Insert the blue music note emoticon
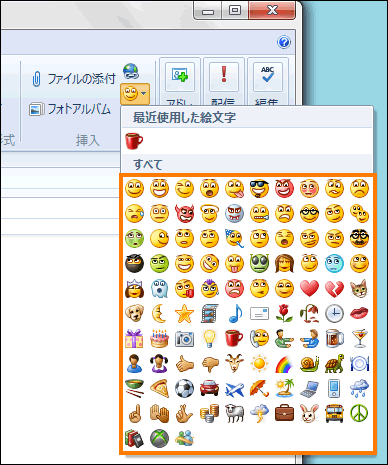This screenshot has height=465, width=388. (x=234, y=313)
